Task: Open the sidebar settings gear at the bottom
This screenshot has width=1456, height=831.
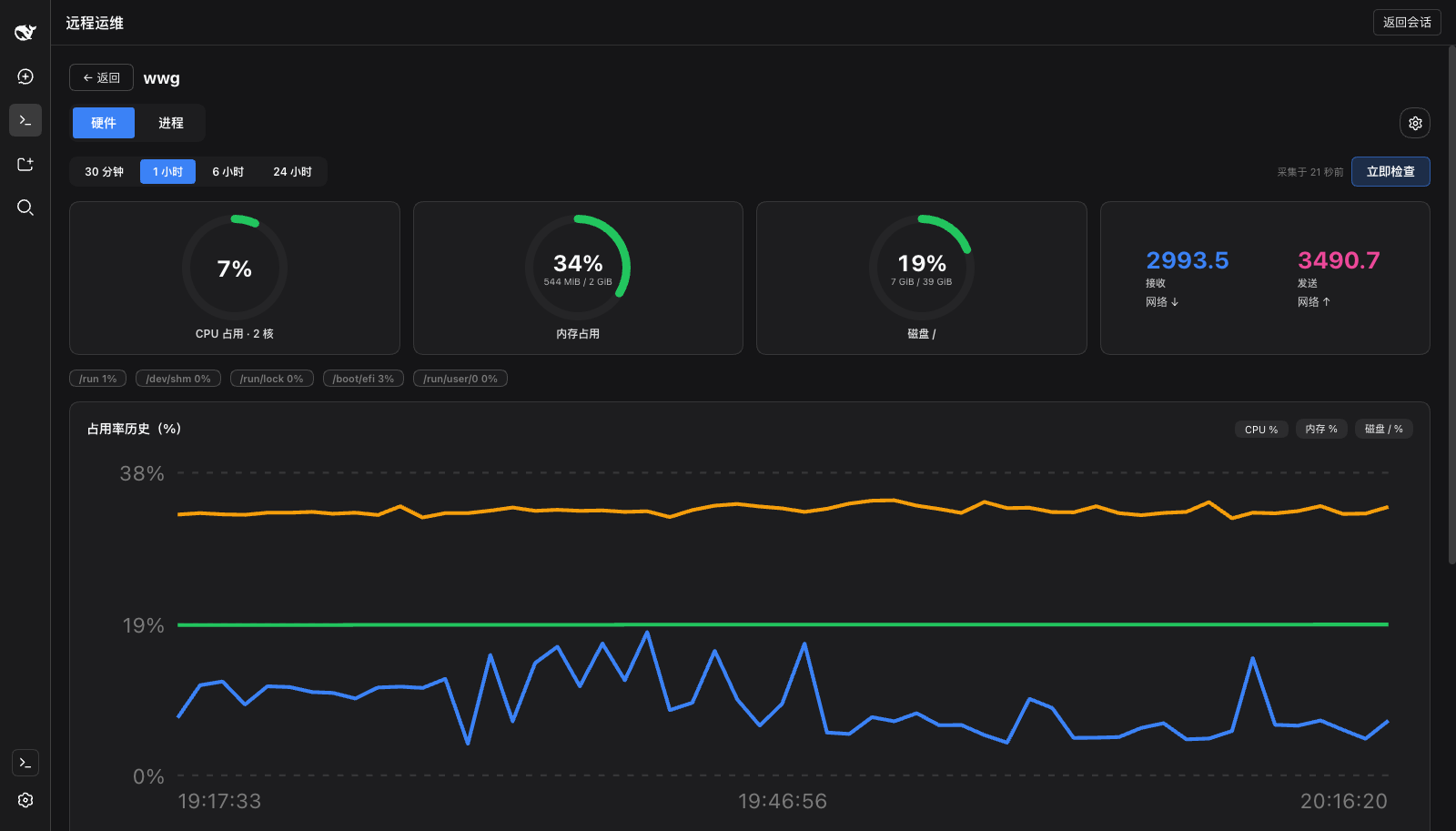Action: [25, 800]
